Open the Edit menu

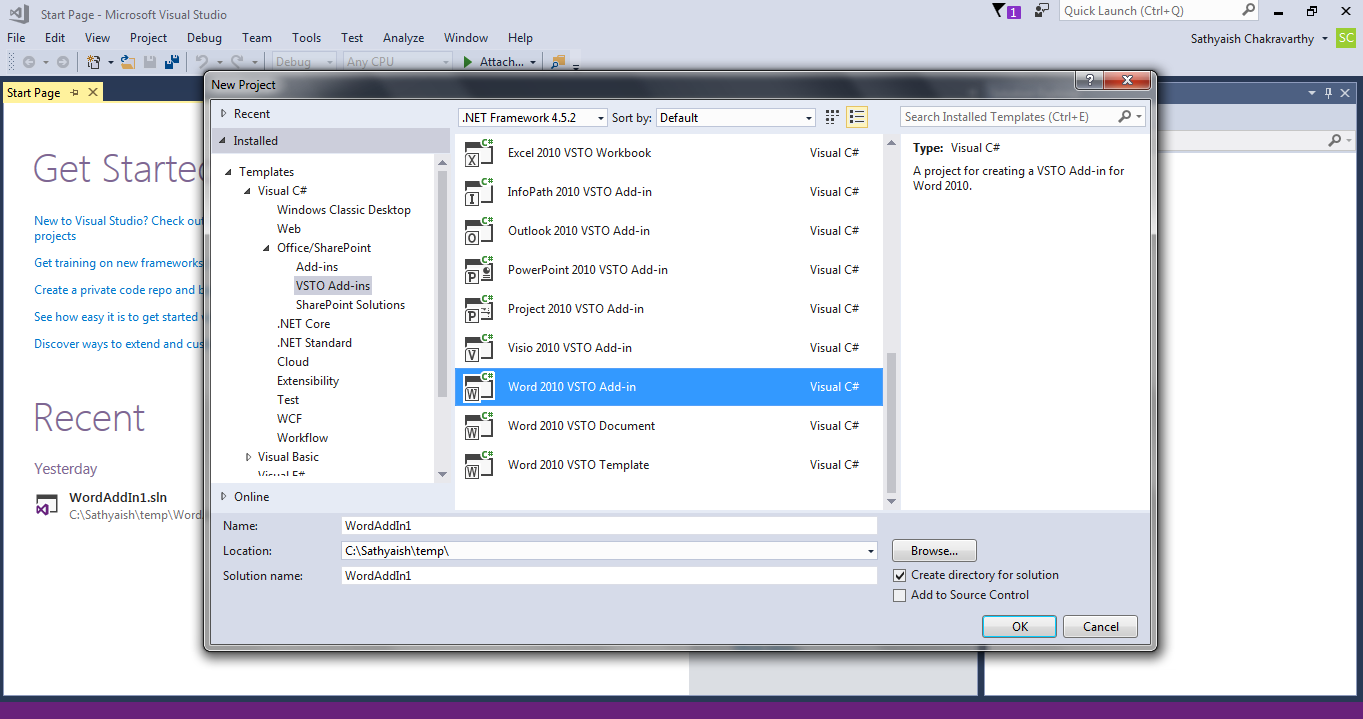(x=55, y=38)
